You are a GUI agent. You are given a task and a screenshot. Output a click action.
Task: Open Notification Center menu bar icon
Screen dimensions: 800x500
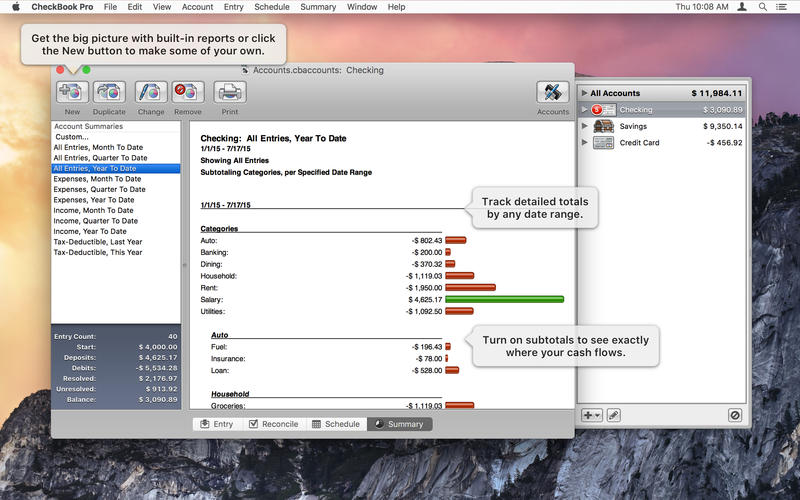[781, 7]
